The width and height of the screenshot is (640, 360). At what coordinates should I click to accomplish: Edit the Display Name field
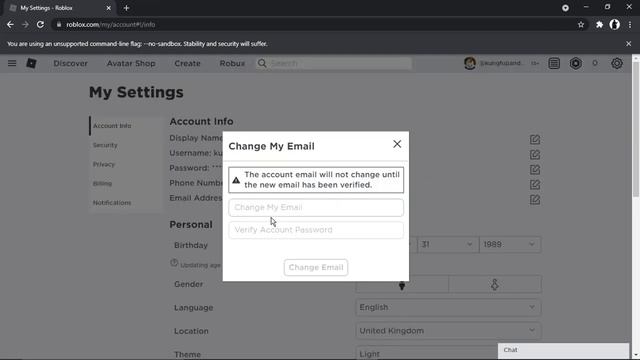[x=535, y=140]
